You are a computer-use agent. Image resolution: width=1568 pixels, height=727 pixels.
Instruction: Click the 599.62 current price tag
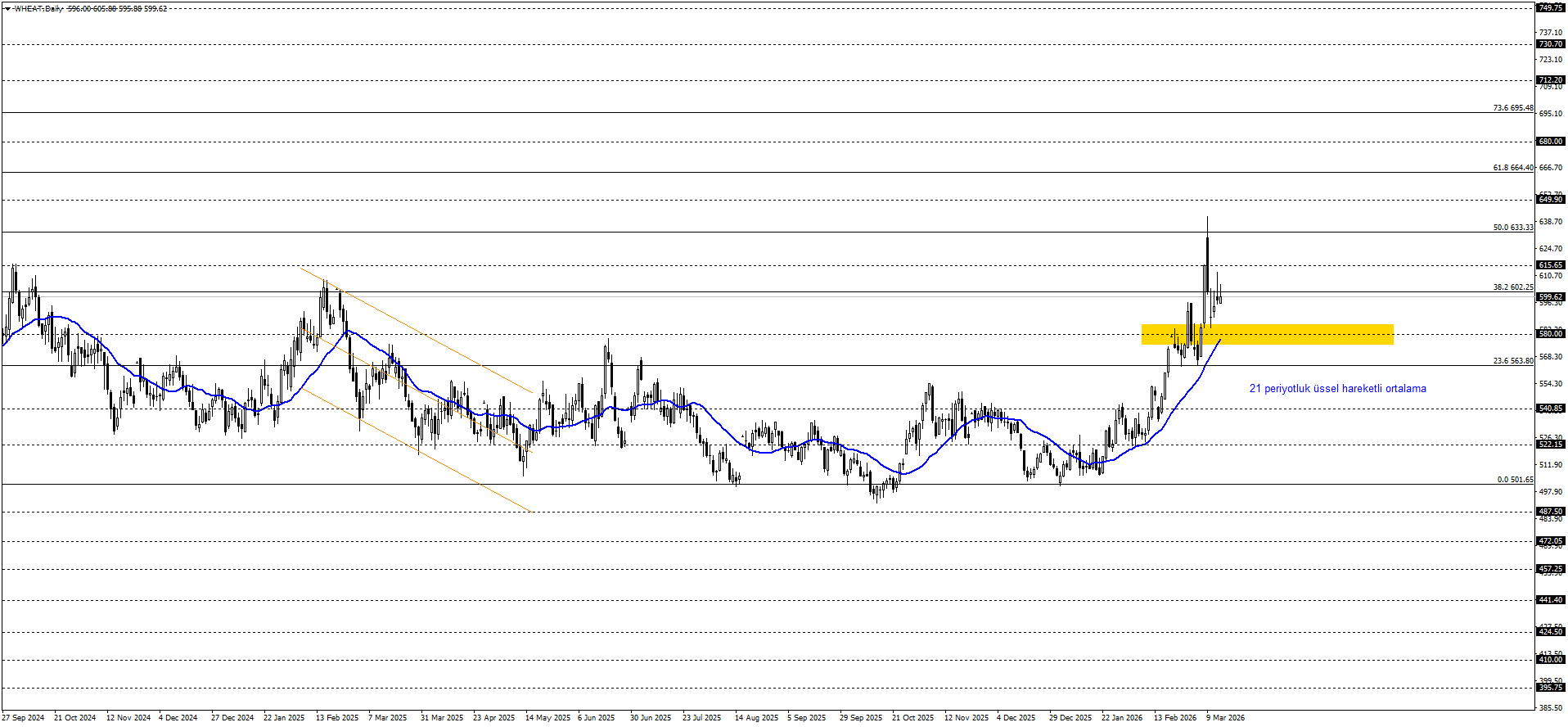(1550, 297)
